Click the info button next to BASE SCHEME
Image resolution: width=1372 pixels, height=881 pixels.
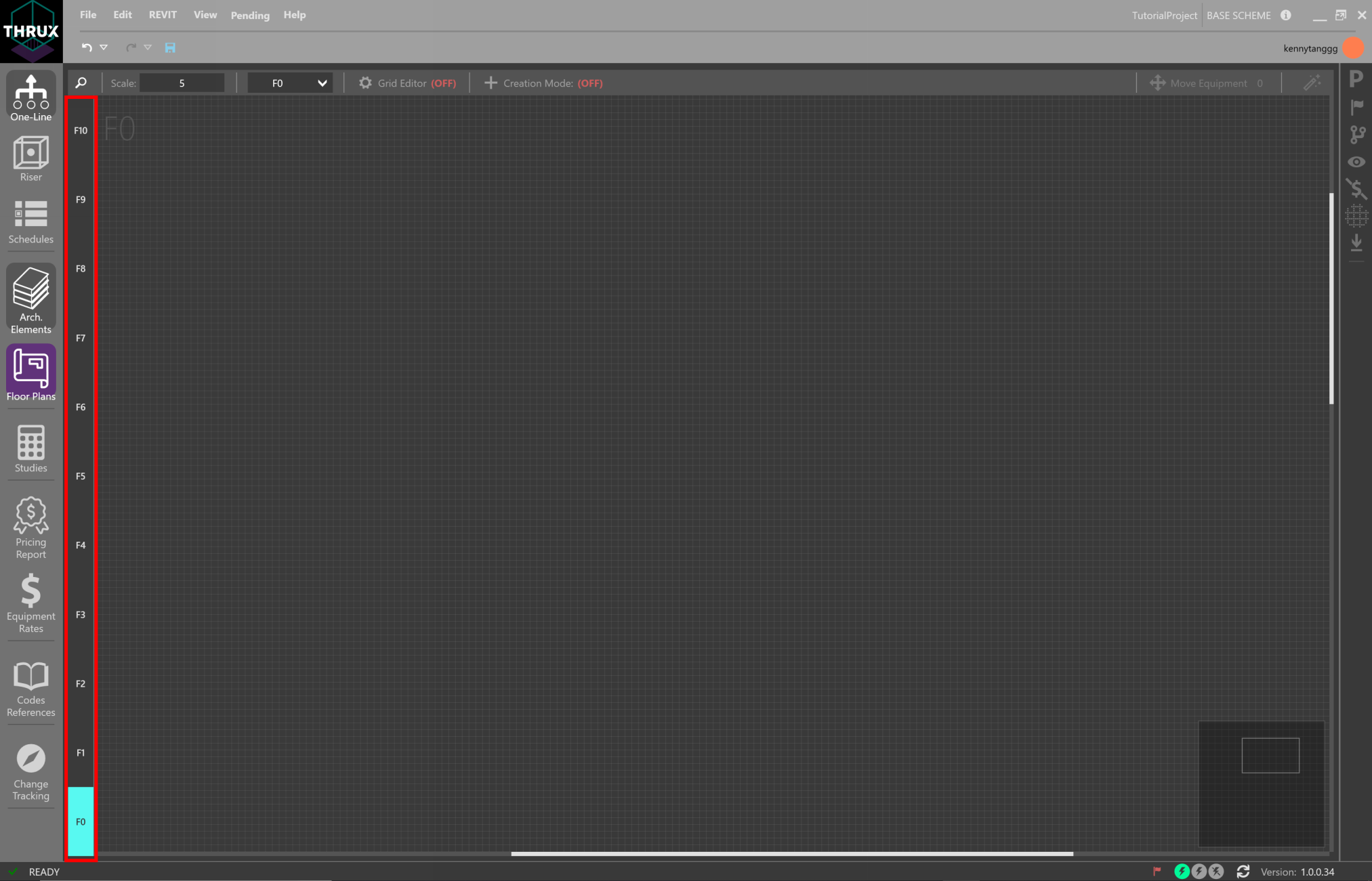click(x=1286, y=15)
